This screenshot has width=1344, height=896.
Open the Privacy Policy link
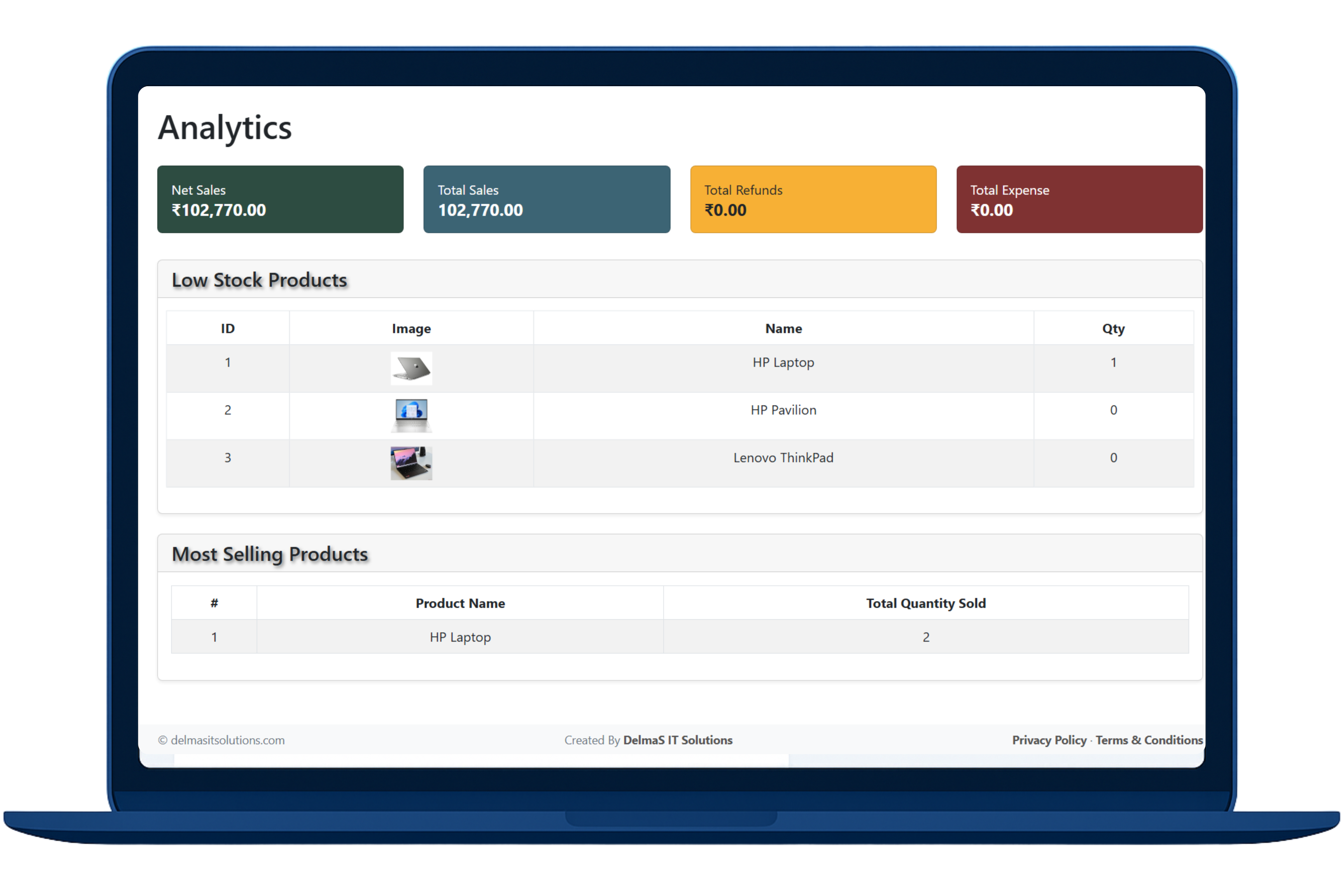[x=1049, y=740]
